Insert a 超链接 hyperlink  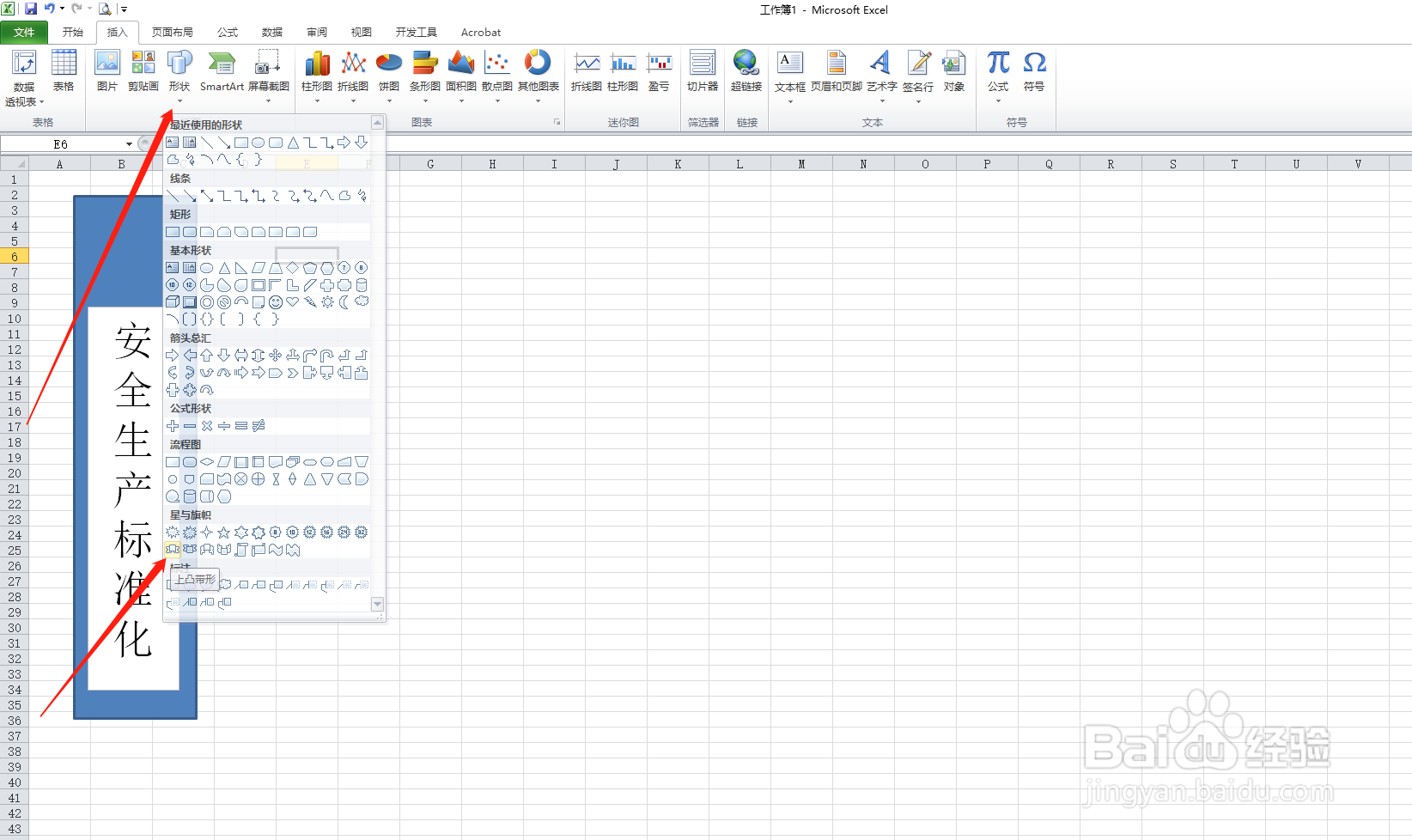(746, 71)
